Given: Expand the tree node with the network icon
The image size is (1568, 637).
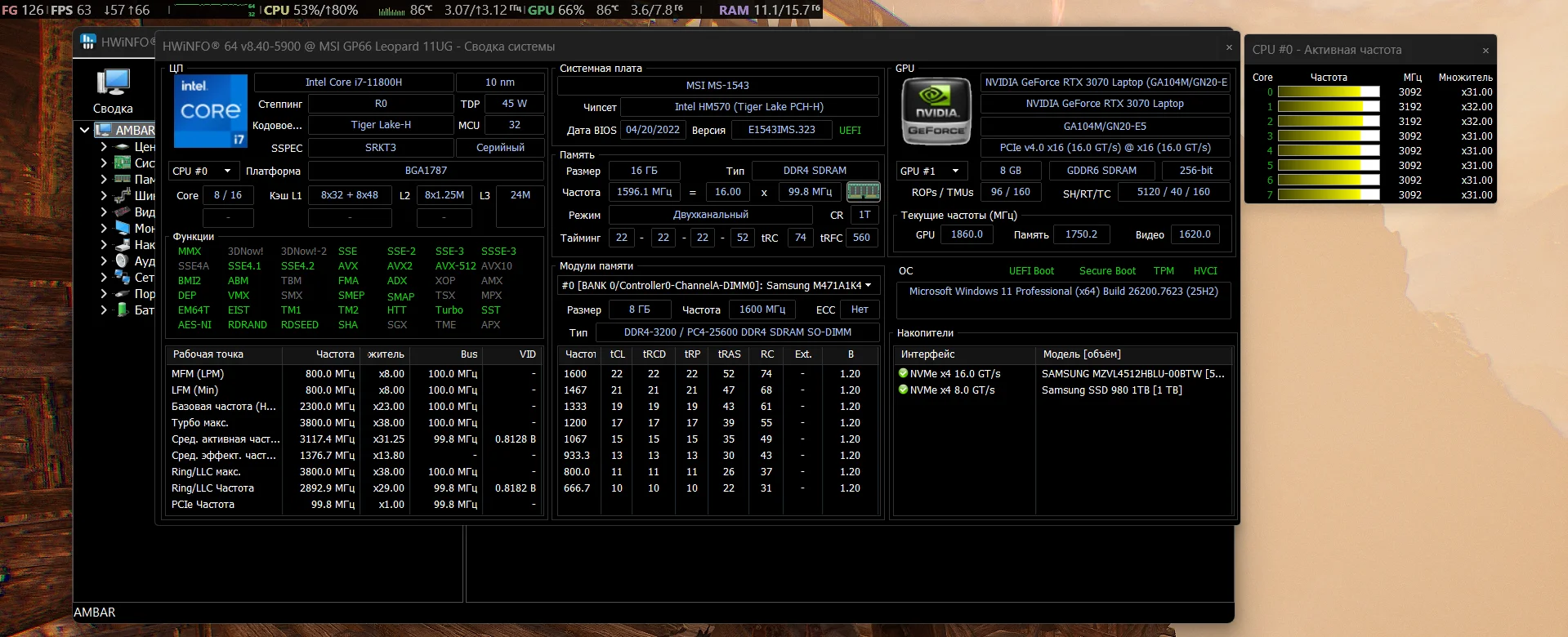Looking at the screenshot, I should click(x=104, y=277).
